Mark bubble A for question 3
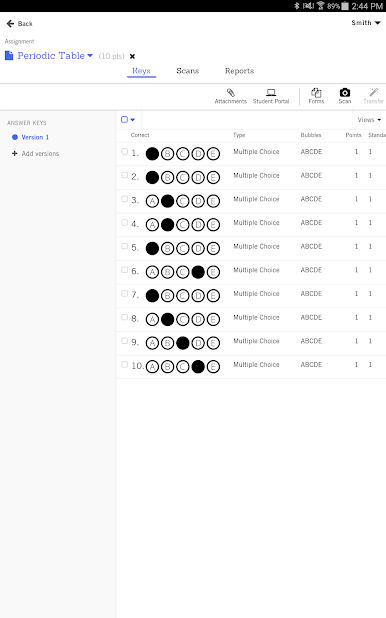This screenshot has height=618, width=386. coord(152,201)
